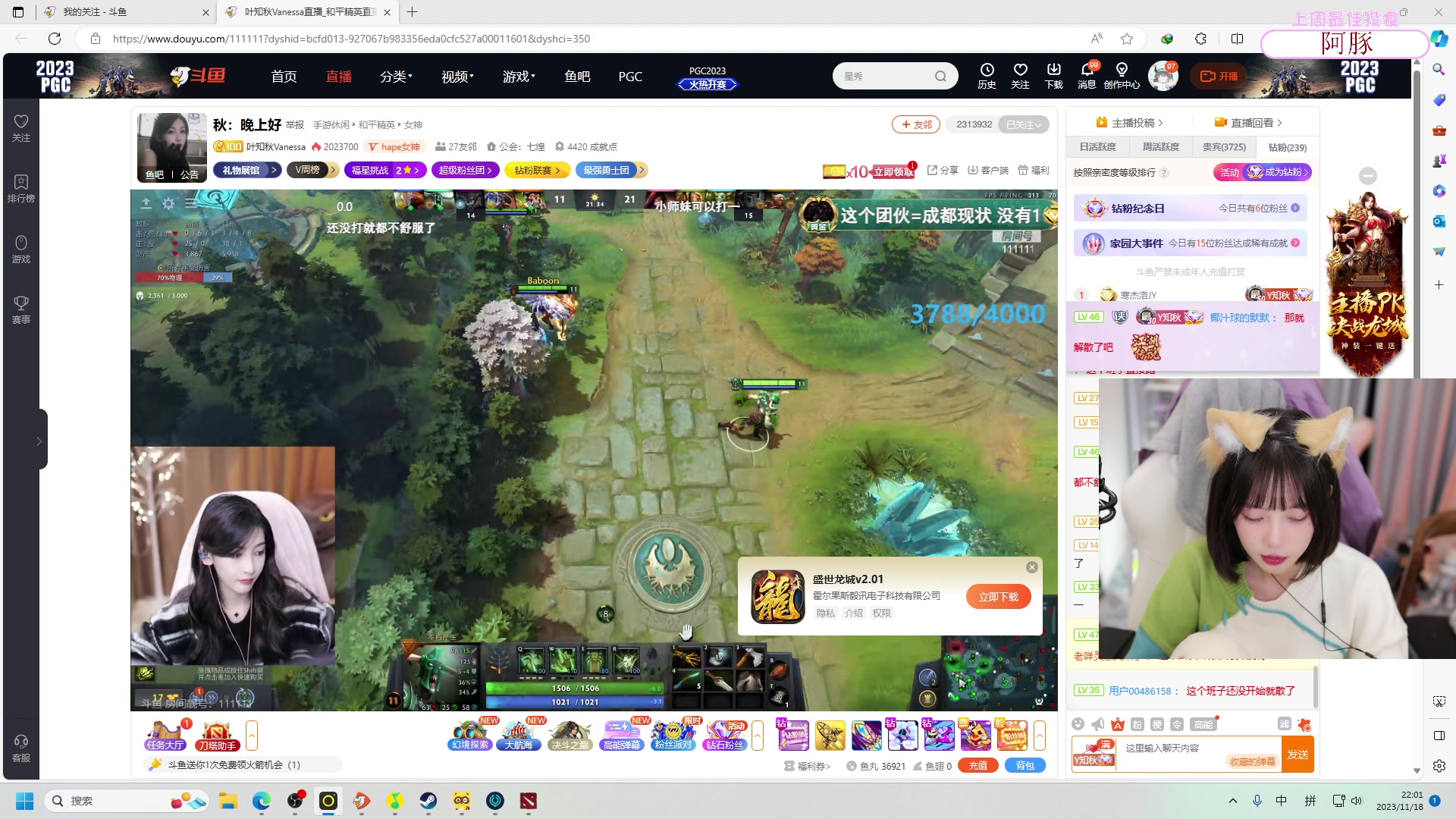Viewport: 1456px width, 819px height.
Task: Click the orange crown A icon in chat toolbar
Action: [x=1118, y=724]
